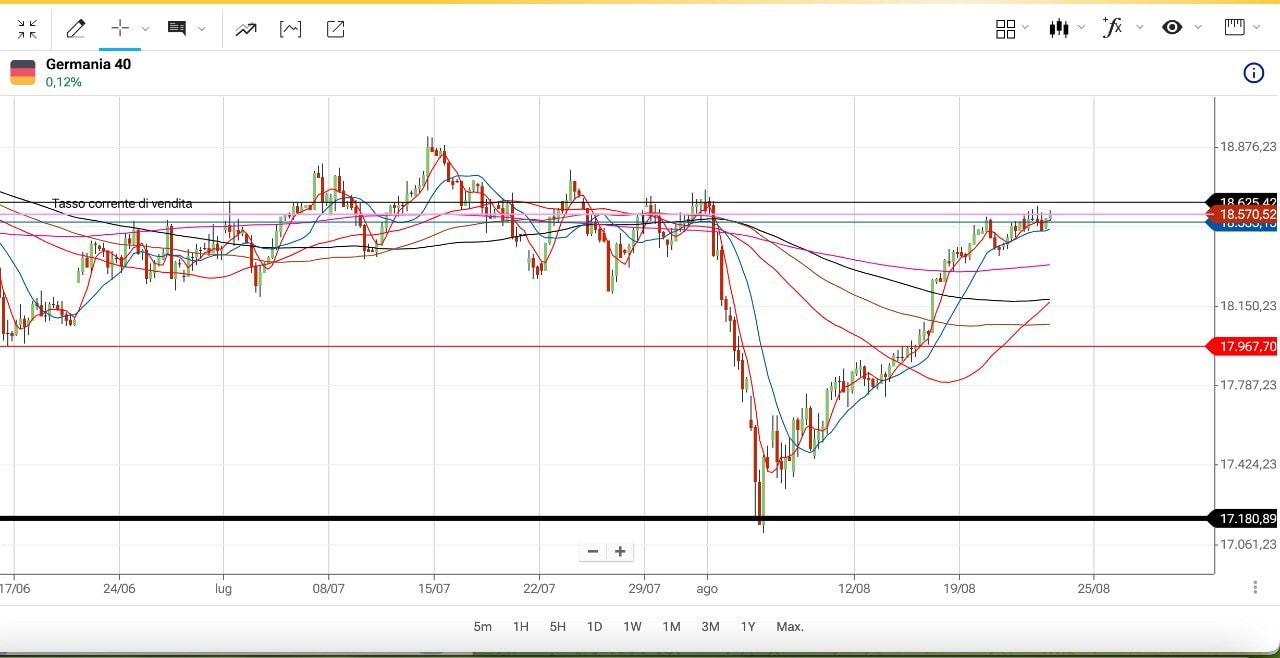Image resolution: width=1280 pixels, height=658 pixels.
Task: Pop out chart with external-link icon
Action: [336, 29]
